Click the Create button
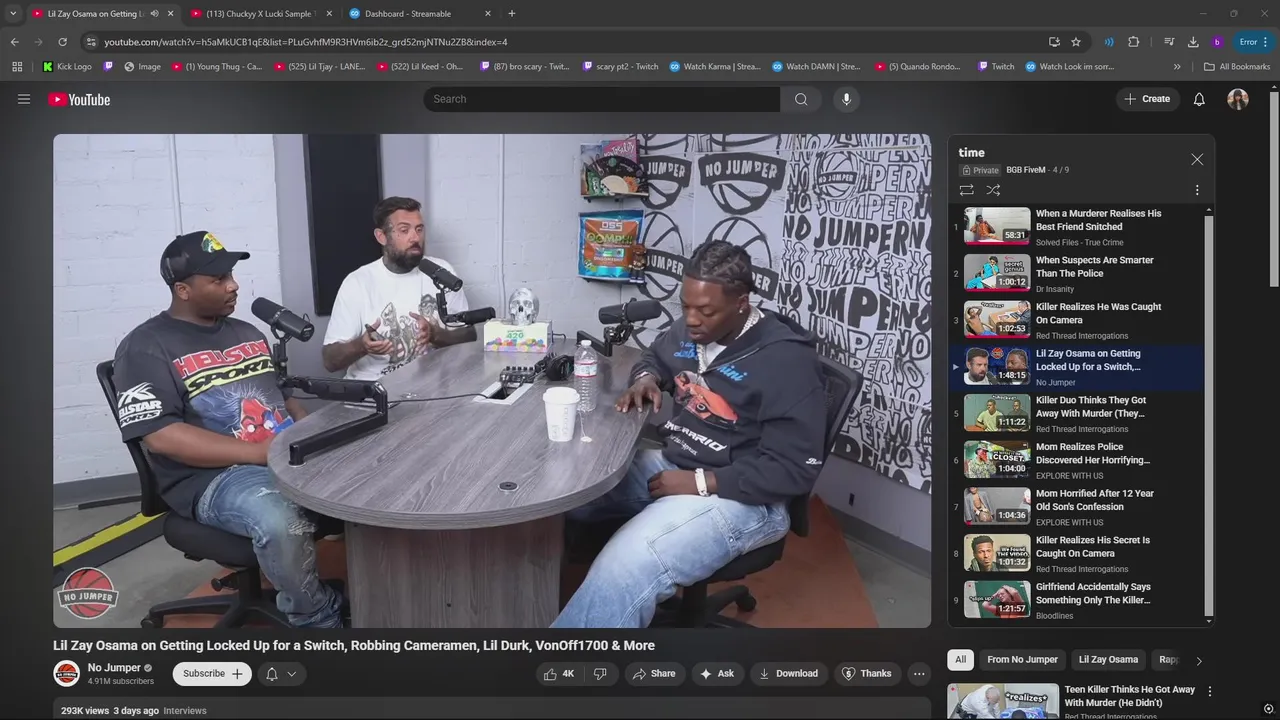Screen dimensions: 1280x720 (x=1147, y=99)
